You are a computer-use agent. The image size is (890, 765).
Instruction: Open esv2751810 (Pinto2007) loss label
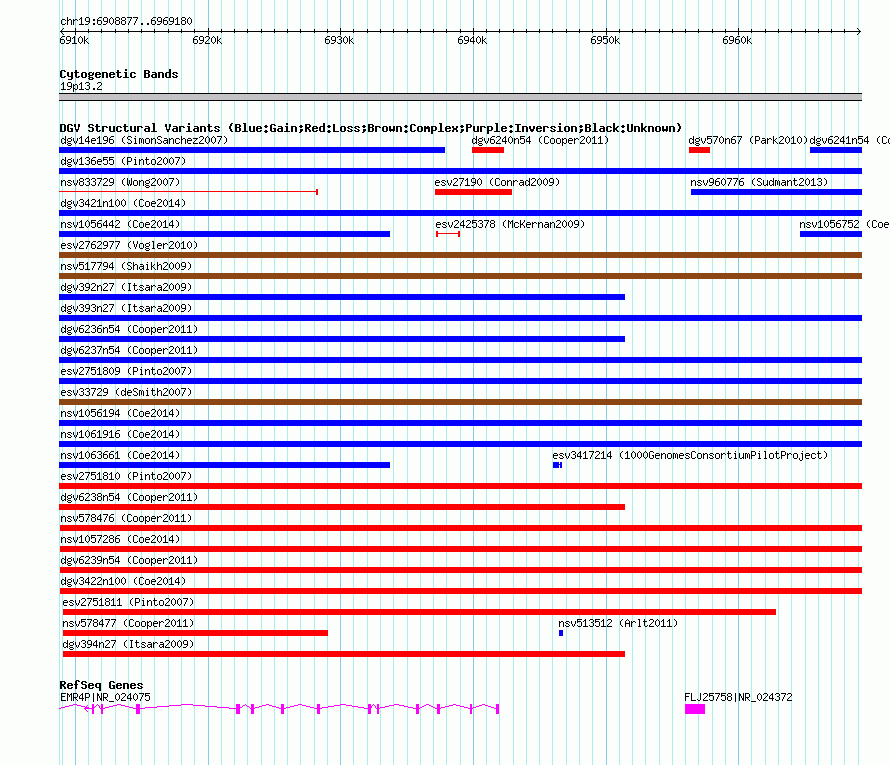(x=126, y=476)
